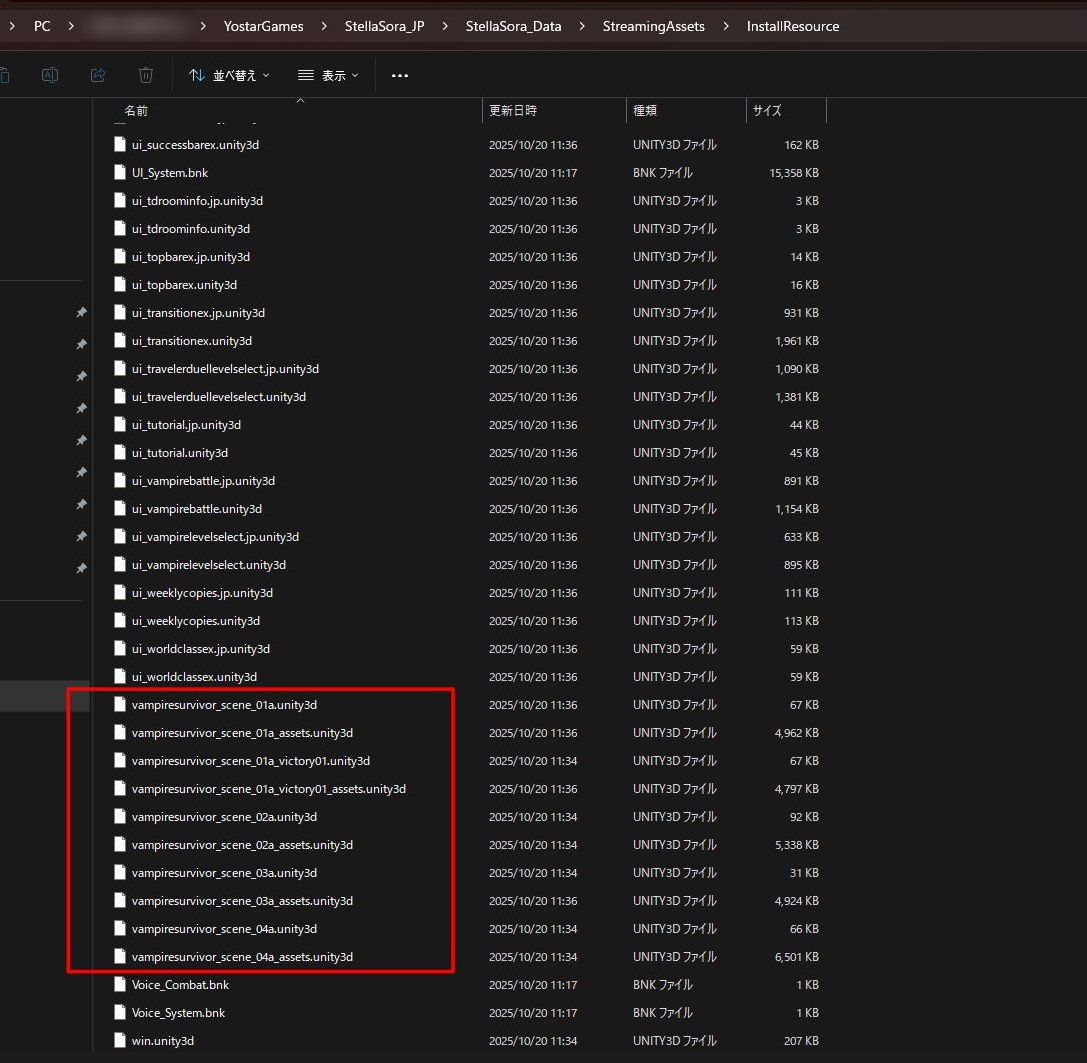
Task: Open the 並べ替え sort dropdown
Action: [230, 75]
